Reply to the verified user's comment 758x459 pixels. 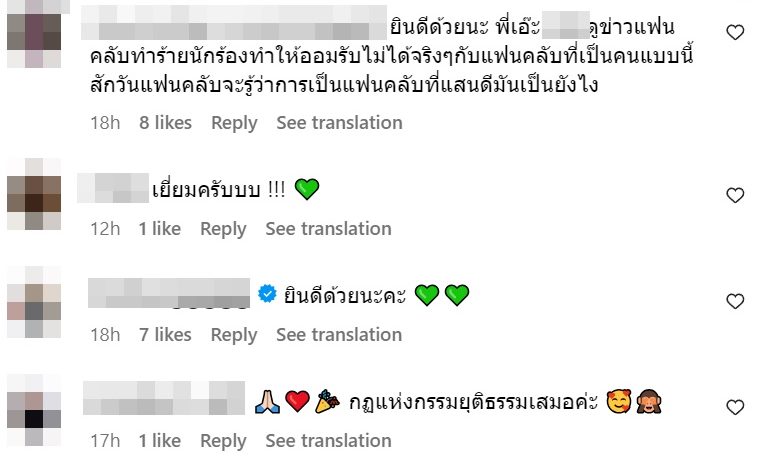(234, 335)
